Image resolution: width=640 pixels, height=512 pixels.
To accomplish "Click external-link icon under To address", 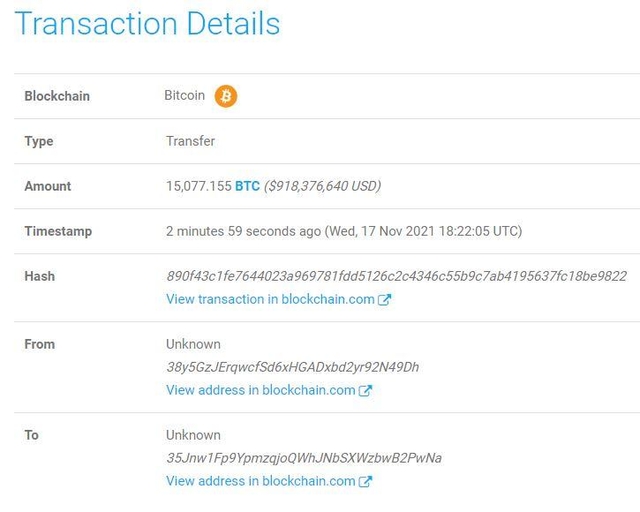I will click(x=365, y=482).
